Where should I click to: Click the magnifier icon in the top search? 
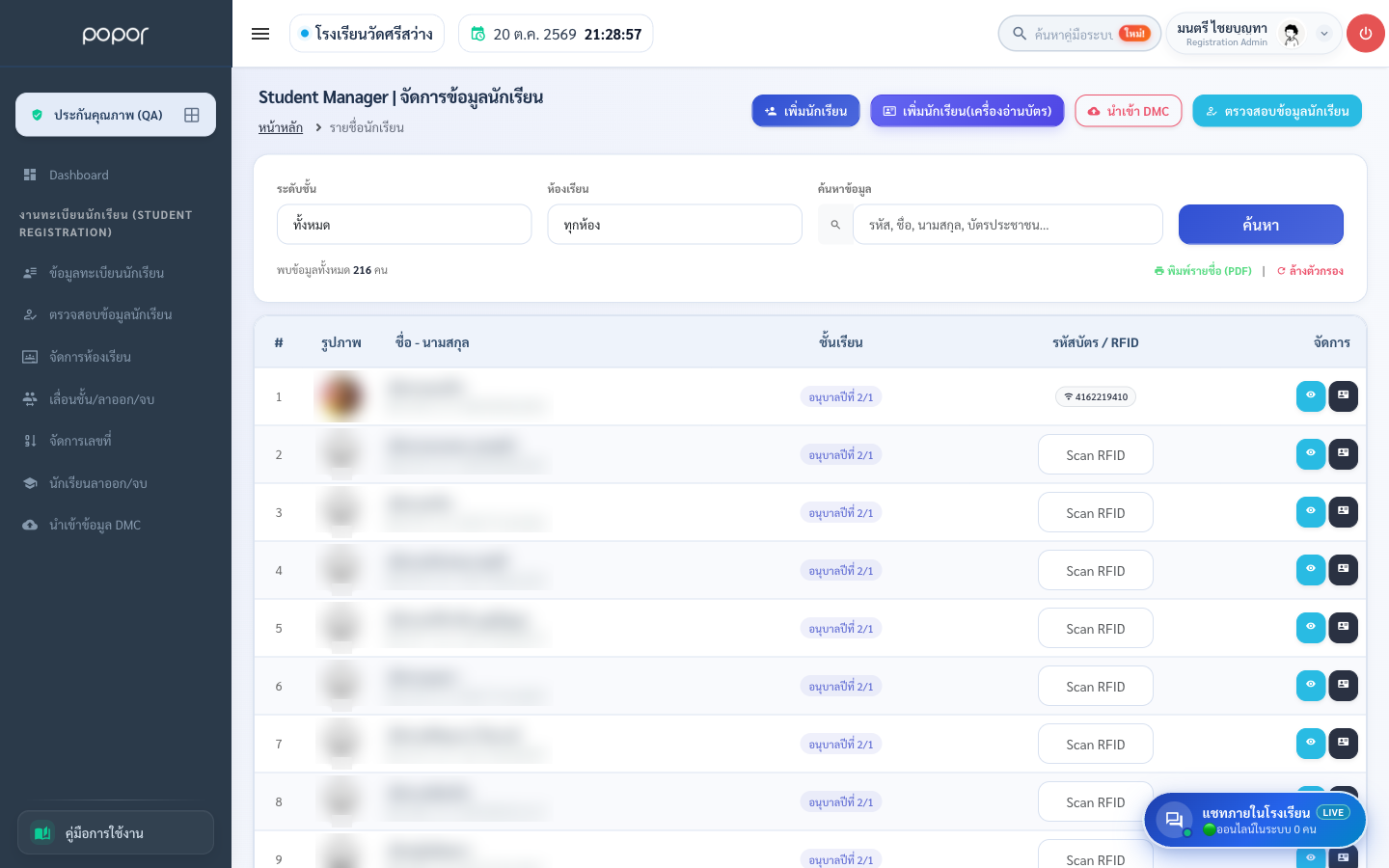tap(1019, 34)
